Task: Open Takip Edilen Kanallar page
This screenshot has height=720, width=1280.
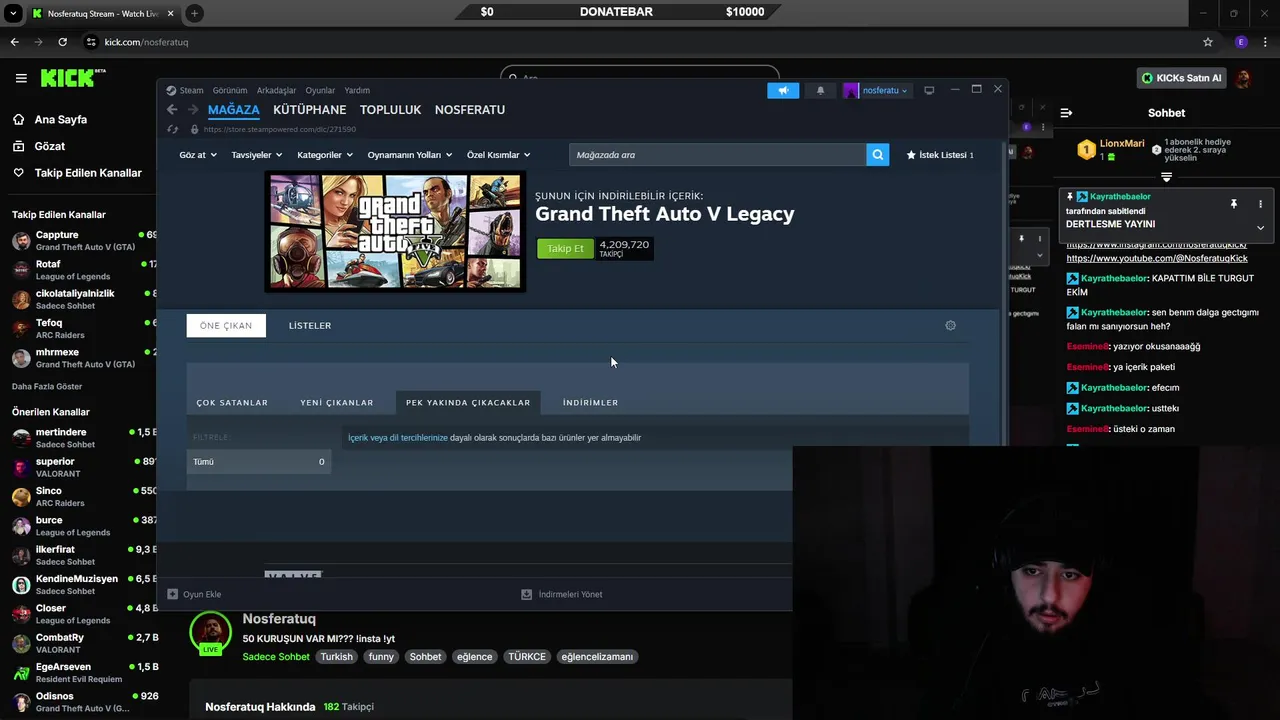Action: (88, 173)
